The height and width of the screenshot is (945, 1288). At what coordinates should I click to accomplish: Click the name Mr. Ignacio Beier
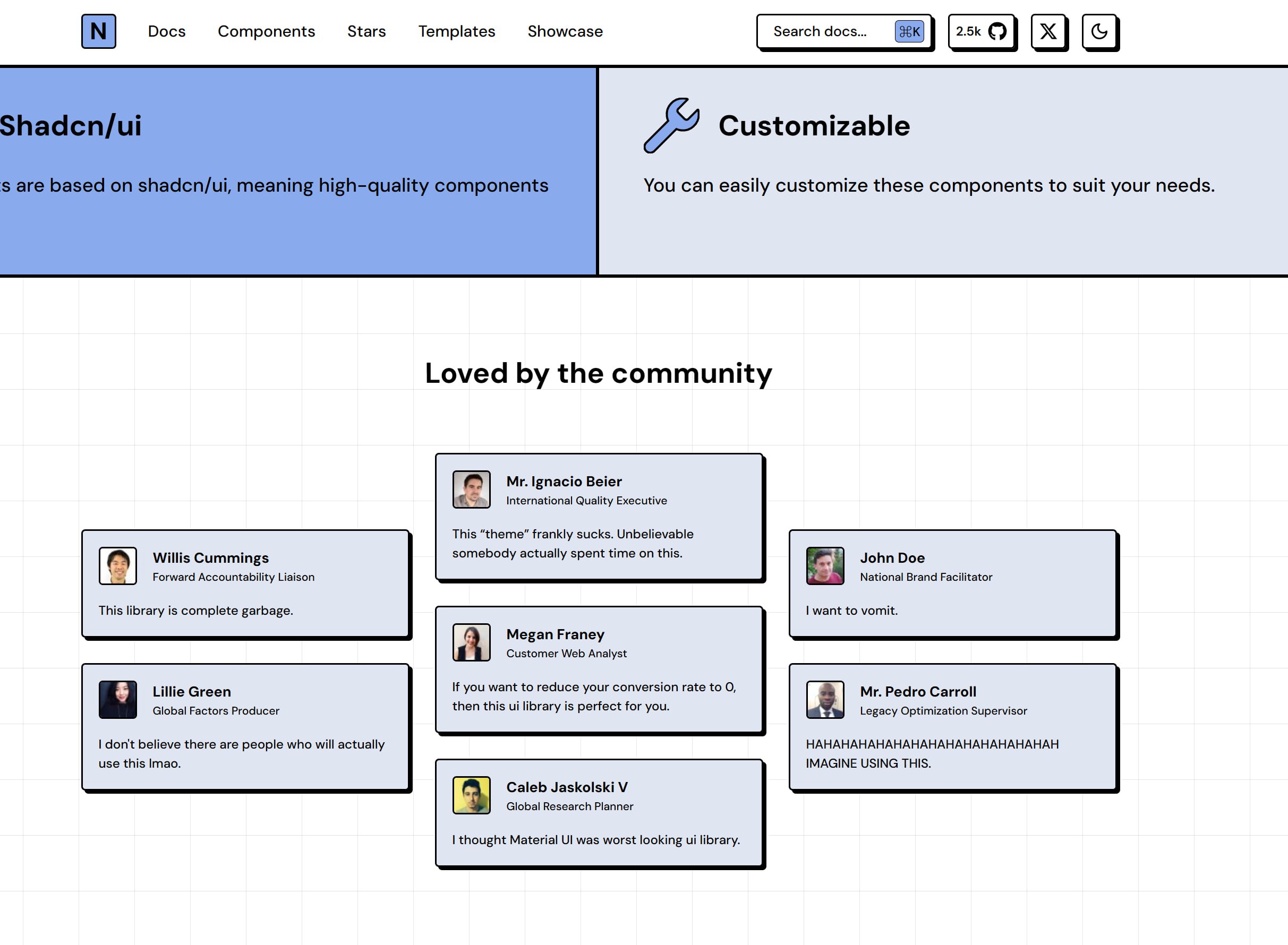click(564, 482)
